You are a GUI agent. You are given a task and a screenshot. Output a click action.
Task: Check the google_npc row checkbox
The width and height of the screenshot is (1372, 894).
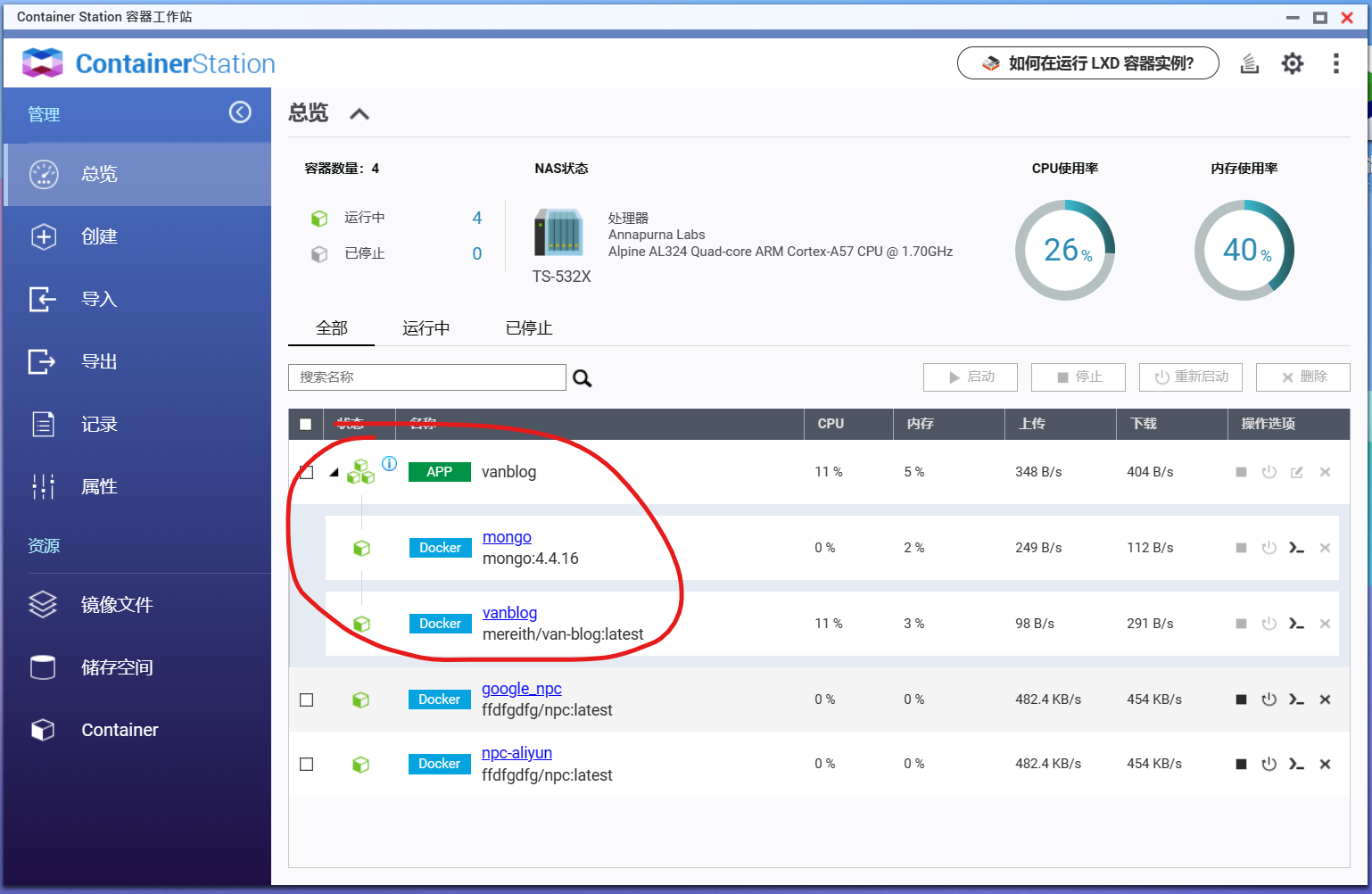307,699
